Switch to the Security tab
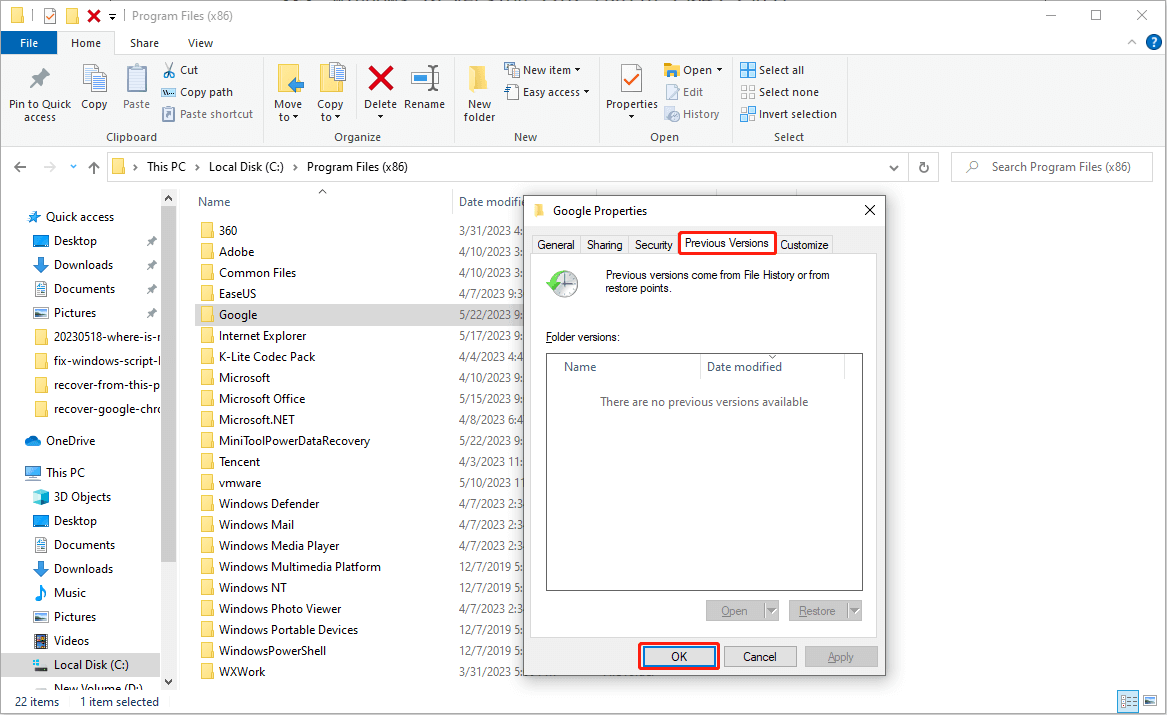 click(x=653, y=245)
